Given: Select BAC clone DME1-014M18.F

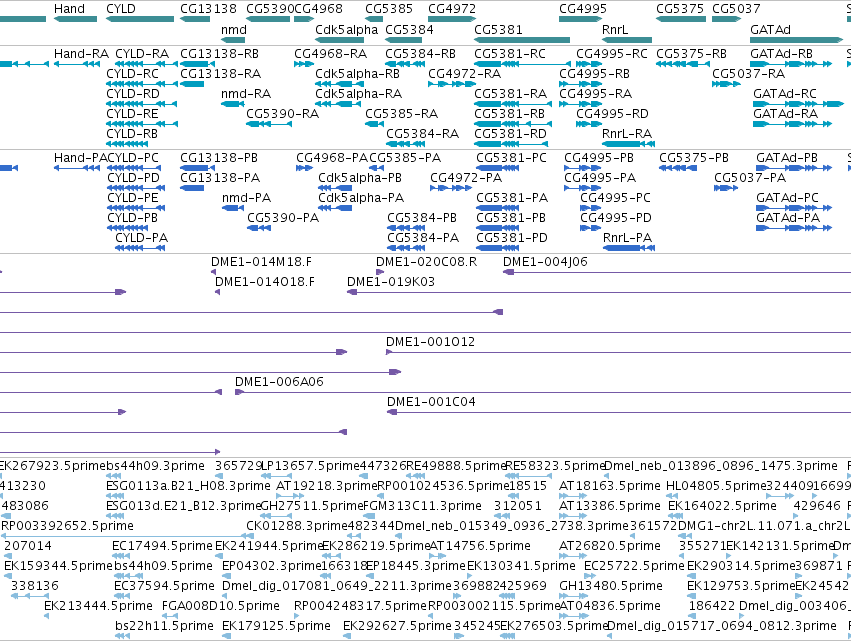Looking at the screenshot, I should [x=262, y=262].
